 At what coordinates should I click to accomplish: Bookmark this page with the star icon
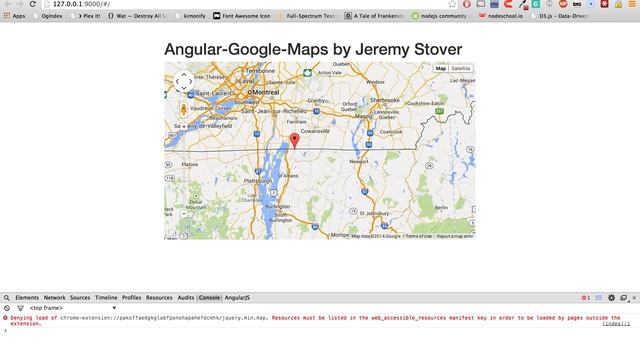[452, 4]
